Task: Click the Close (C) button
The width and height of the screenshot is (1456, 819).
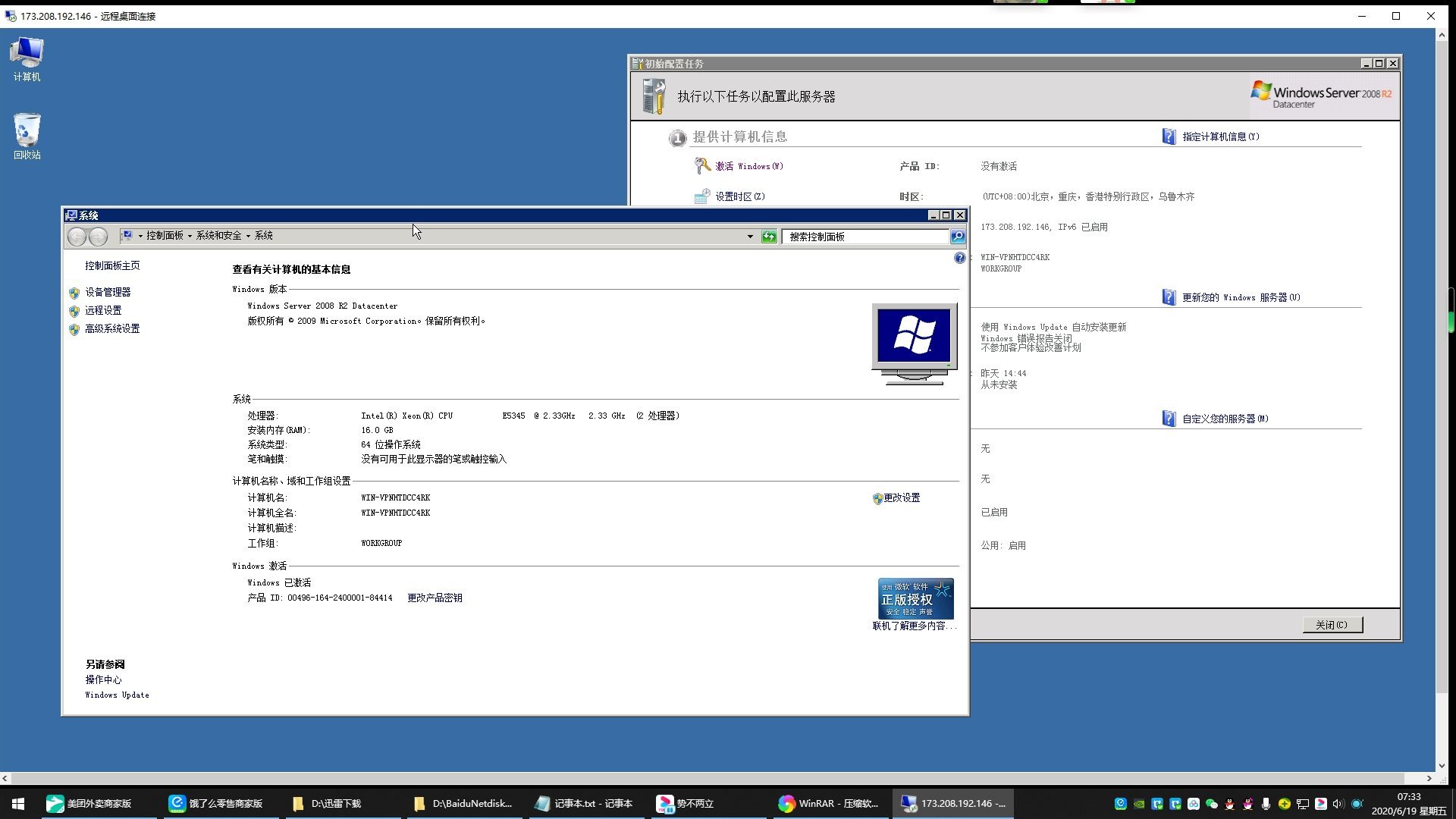Action: pos(1332,625)
